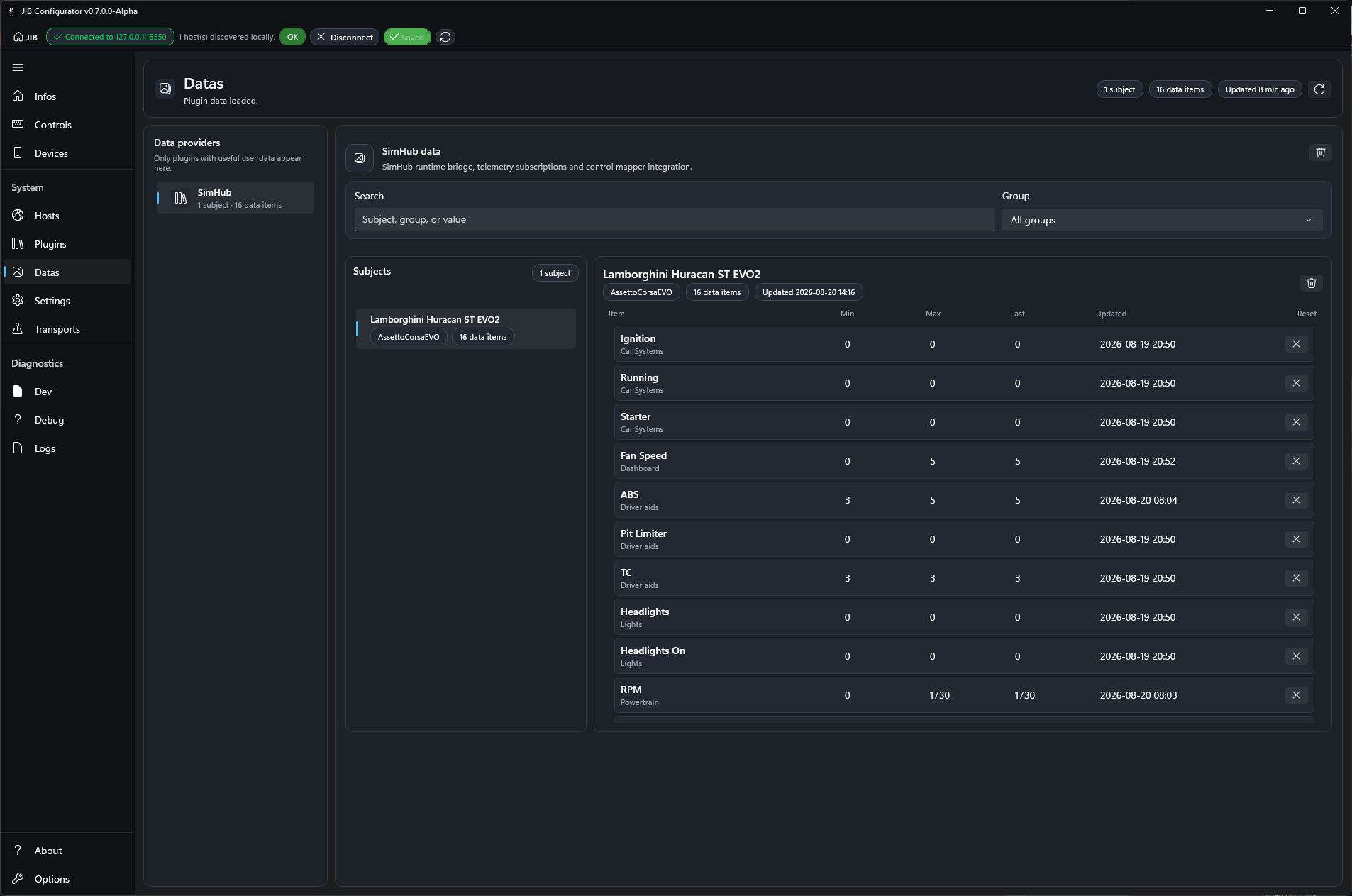Click the Datas page header icon
The width and height of the screenshot is (1352, 896).
click(165, 89)
